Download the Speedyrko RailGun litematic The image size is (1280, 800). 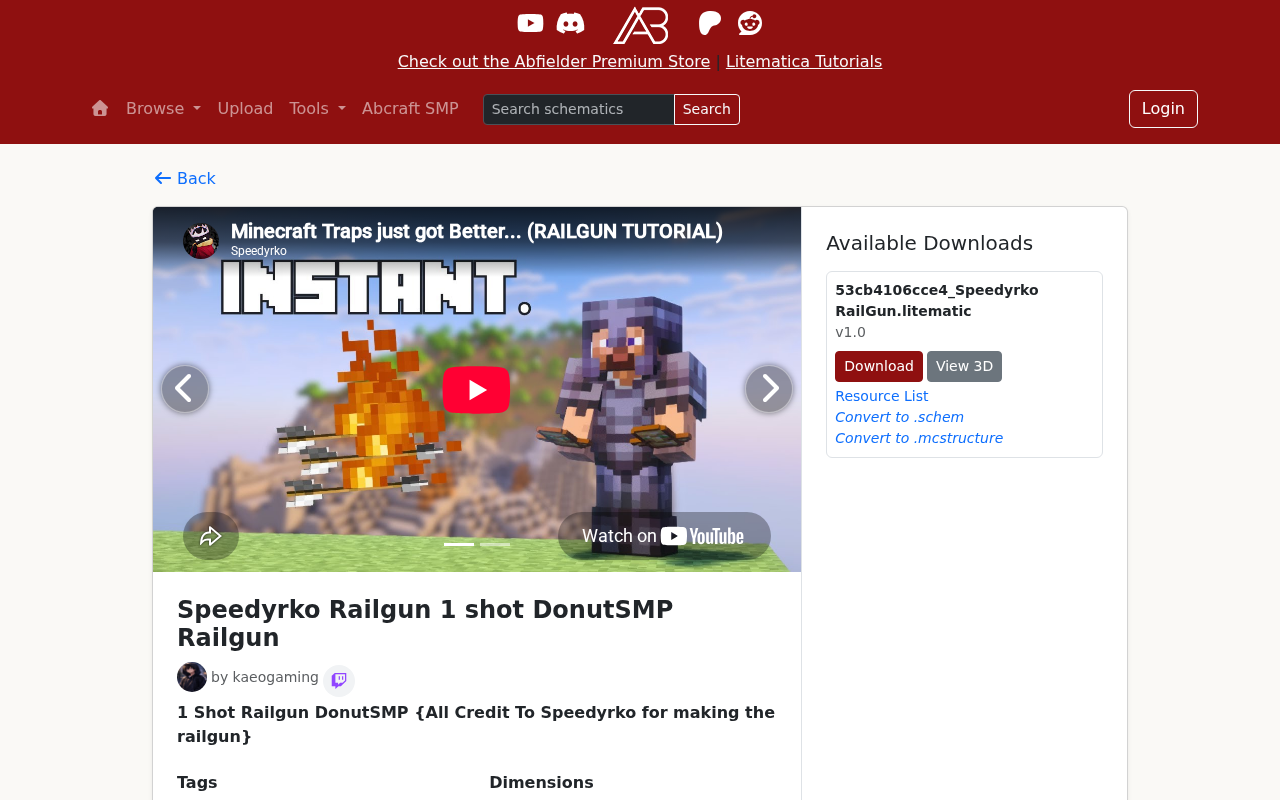click(x=879, y=366)
